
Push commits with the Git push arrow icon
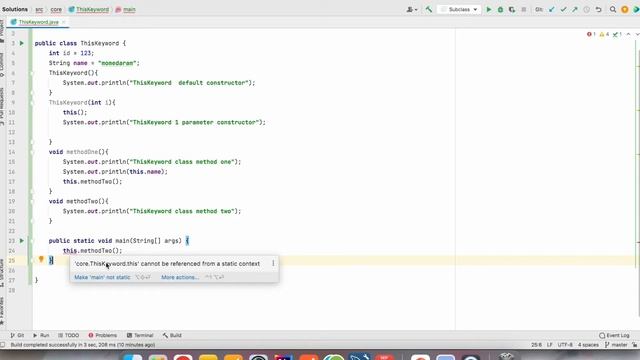click(x=575, y=9)
